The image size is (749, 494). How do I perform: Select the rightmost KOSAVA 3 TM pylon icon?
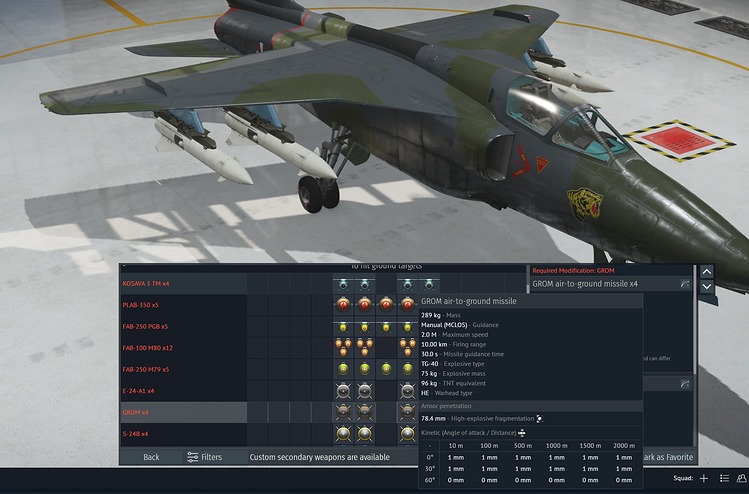point(429,284)
